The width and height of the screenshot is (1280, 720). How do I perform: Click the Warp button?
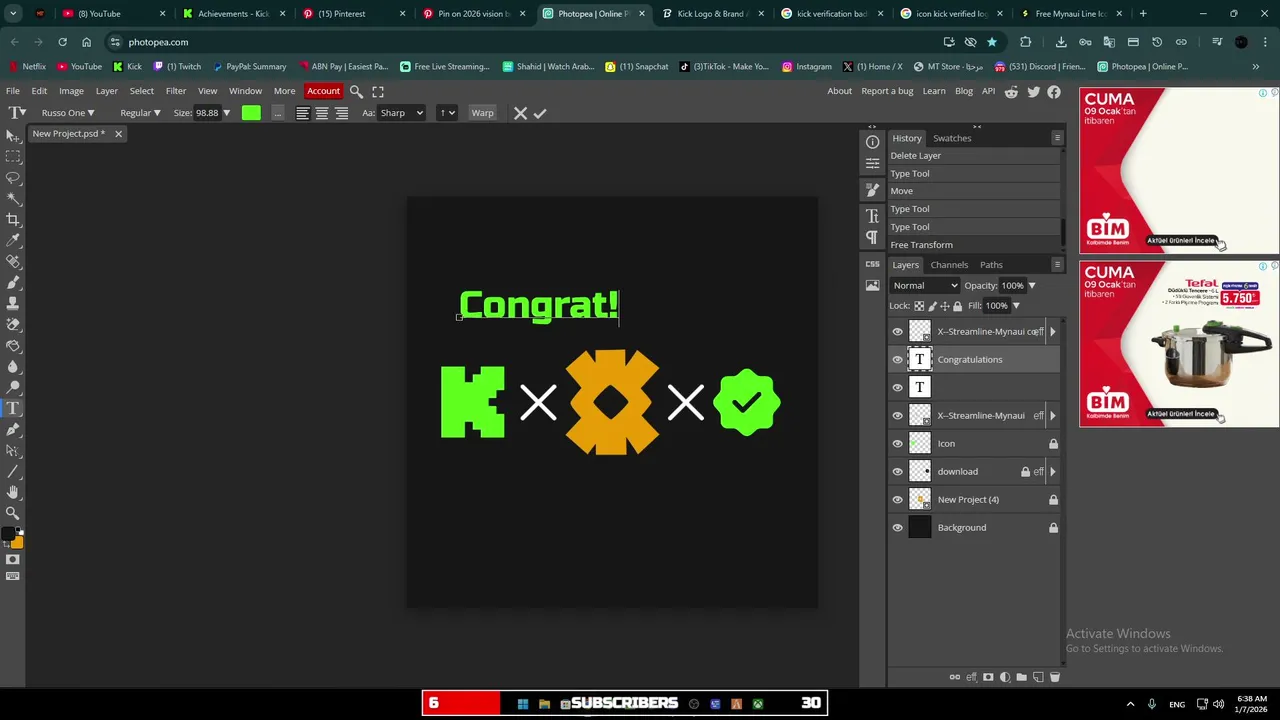tap(482, 113)
